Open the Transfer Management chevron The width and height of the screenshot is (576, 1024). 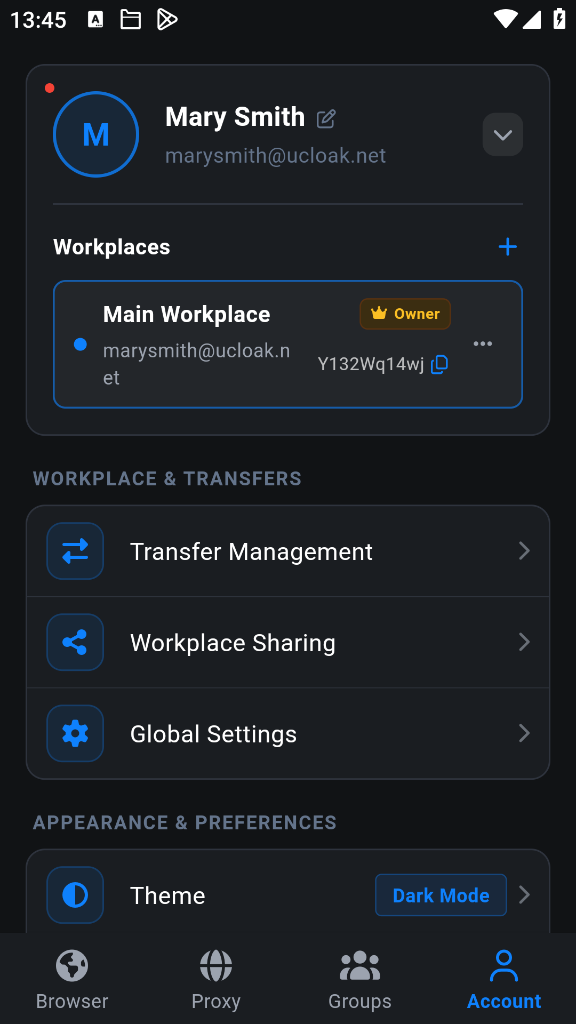[x=524, y=551]
